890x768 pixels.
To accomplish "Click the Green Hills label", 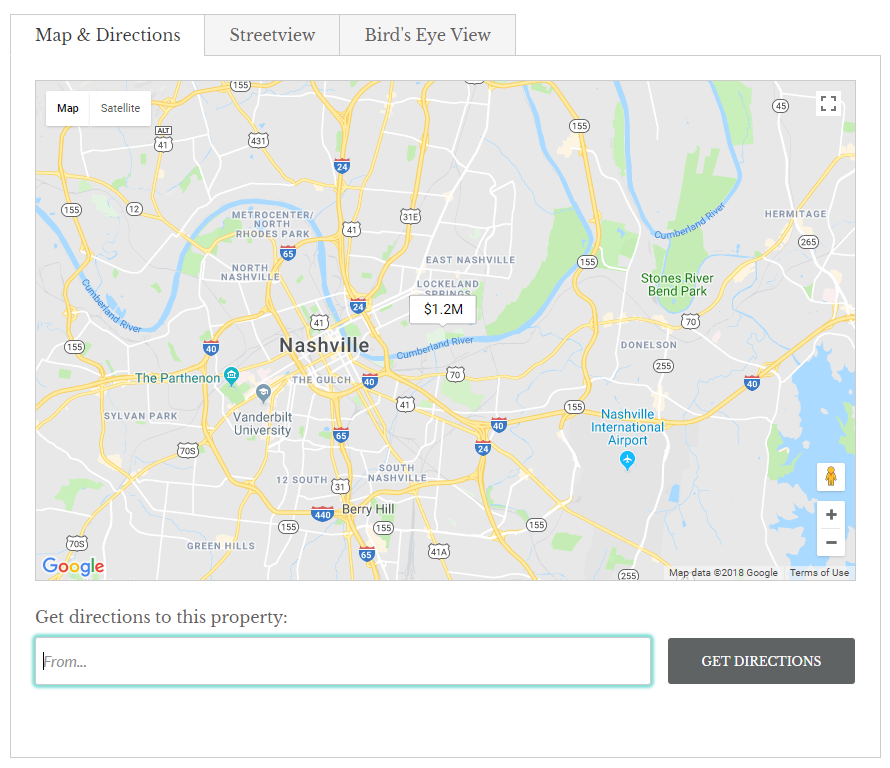I will click(x=221, y=546).
